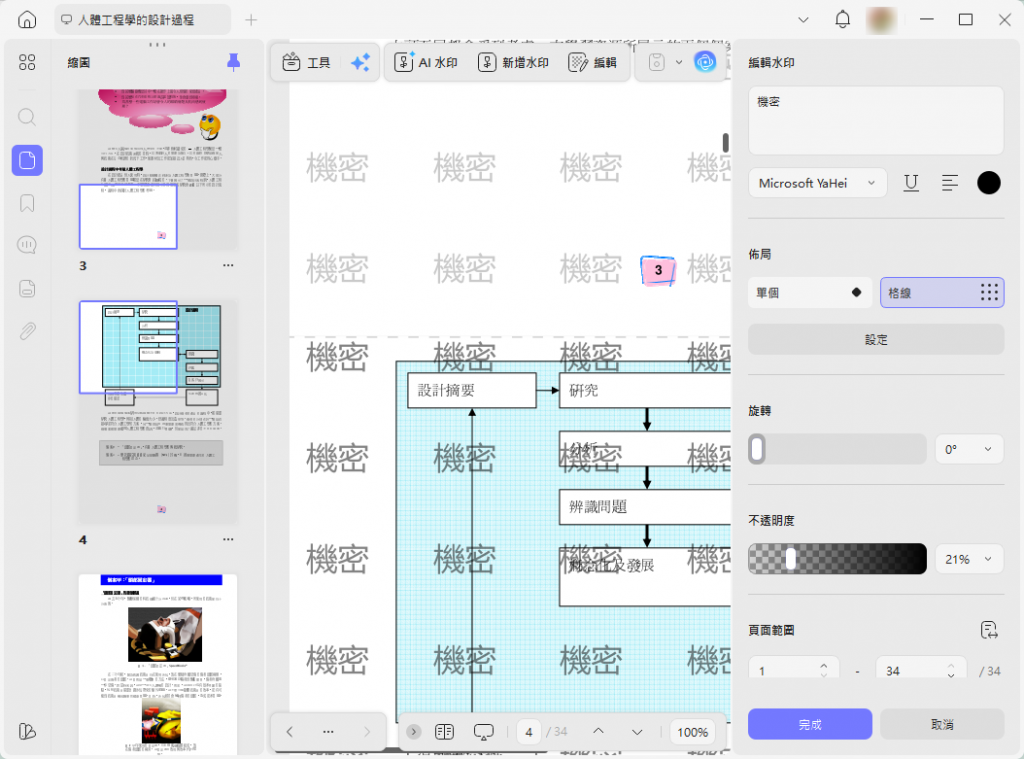The width and height of the screenshot is (1024, 759).
Task: Open the notifications bell
Action: [x=842, y=20]
